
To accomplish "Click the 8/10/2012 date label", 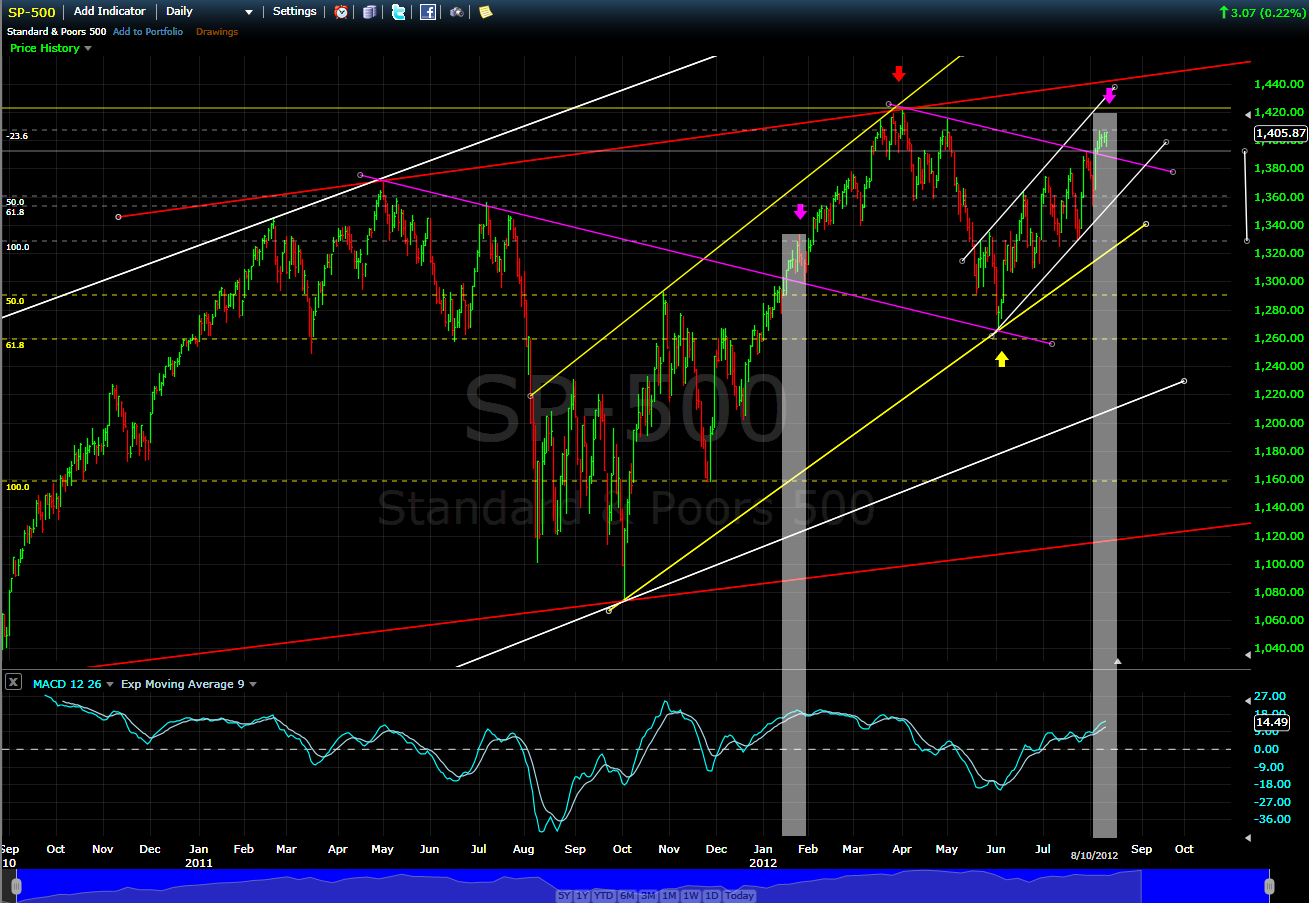I will pos(1094,855).
